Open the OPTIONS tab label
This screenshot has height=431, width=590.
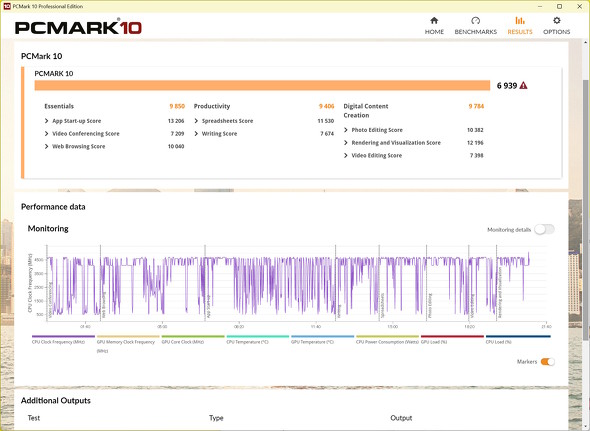click(557, 32)
